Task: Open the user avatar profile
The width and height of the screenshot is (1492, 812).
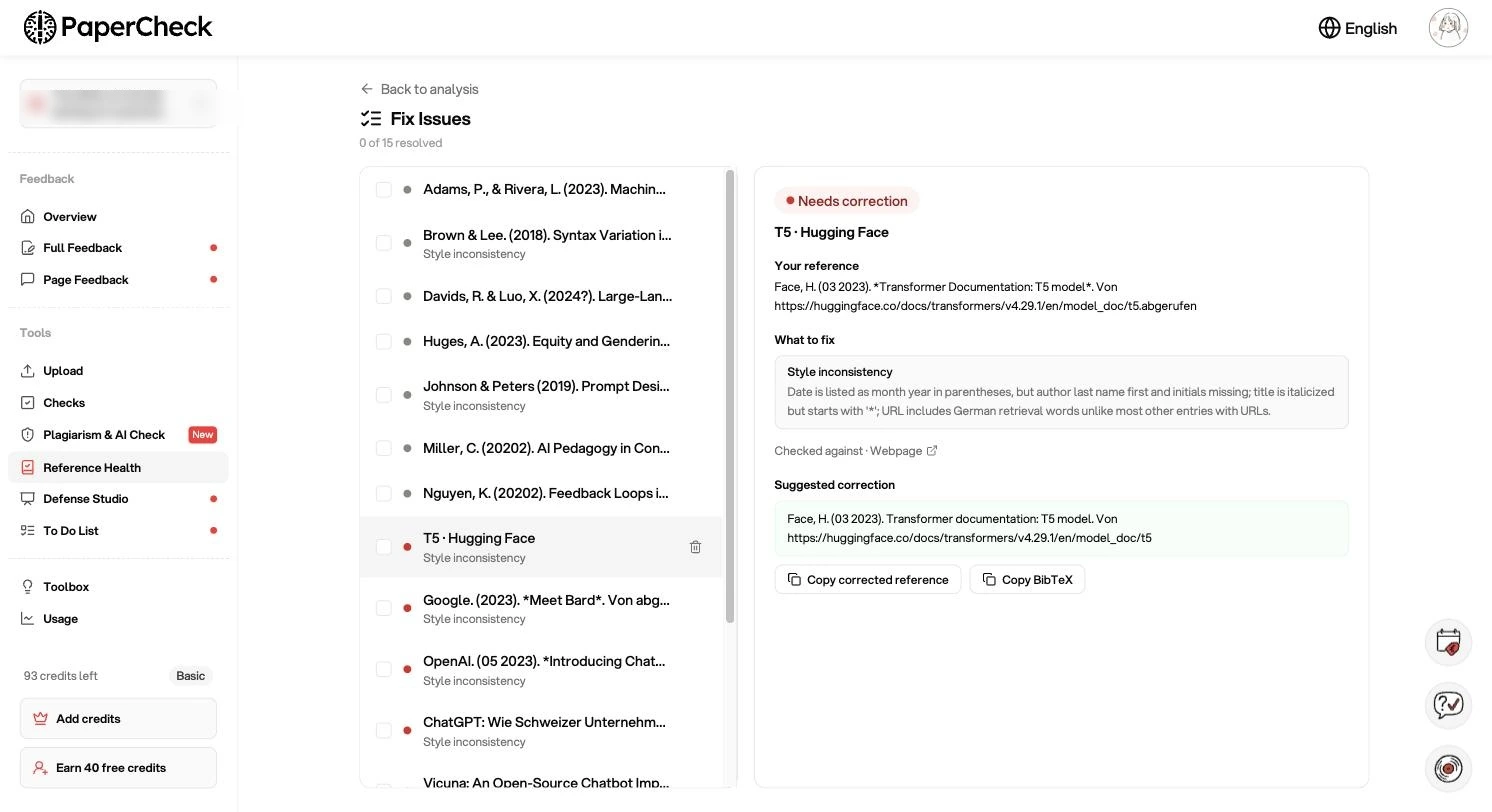Action: click(x=1448, y=28)
